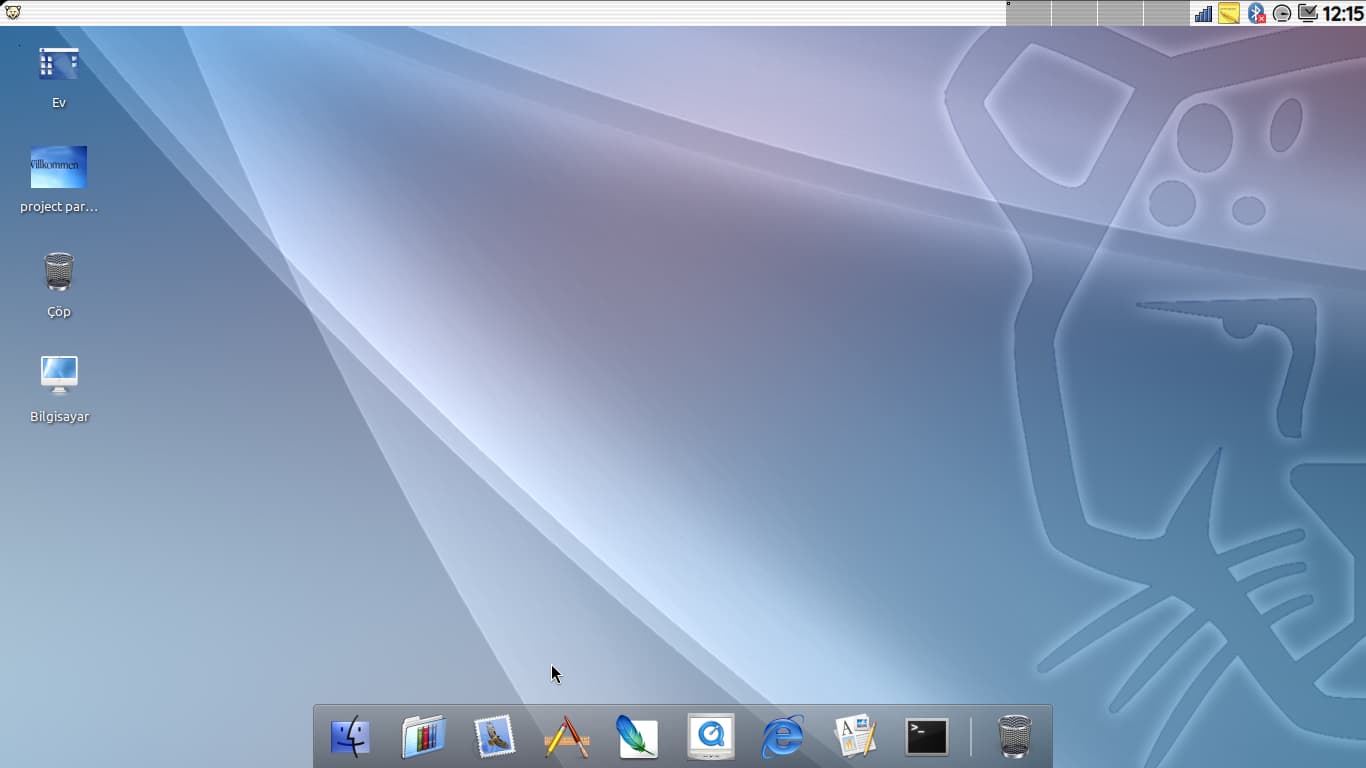The height and width of the screenshot is (768, 1366).
Task: Select the Bilgisayar computer desktop icon
Action: point(59,376)
